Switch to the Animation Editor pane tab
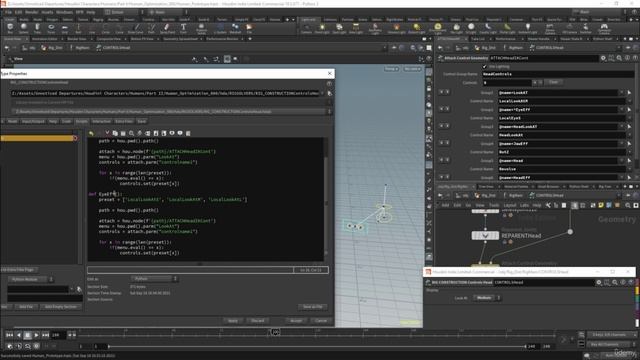The width and height of the screenshot is (640, 360). (x=45, y=39)
